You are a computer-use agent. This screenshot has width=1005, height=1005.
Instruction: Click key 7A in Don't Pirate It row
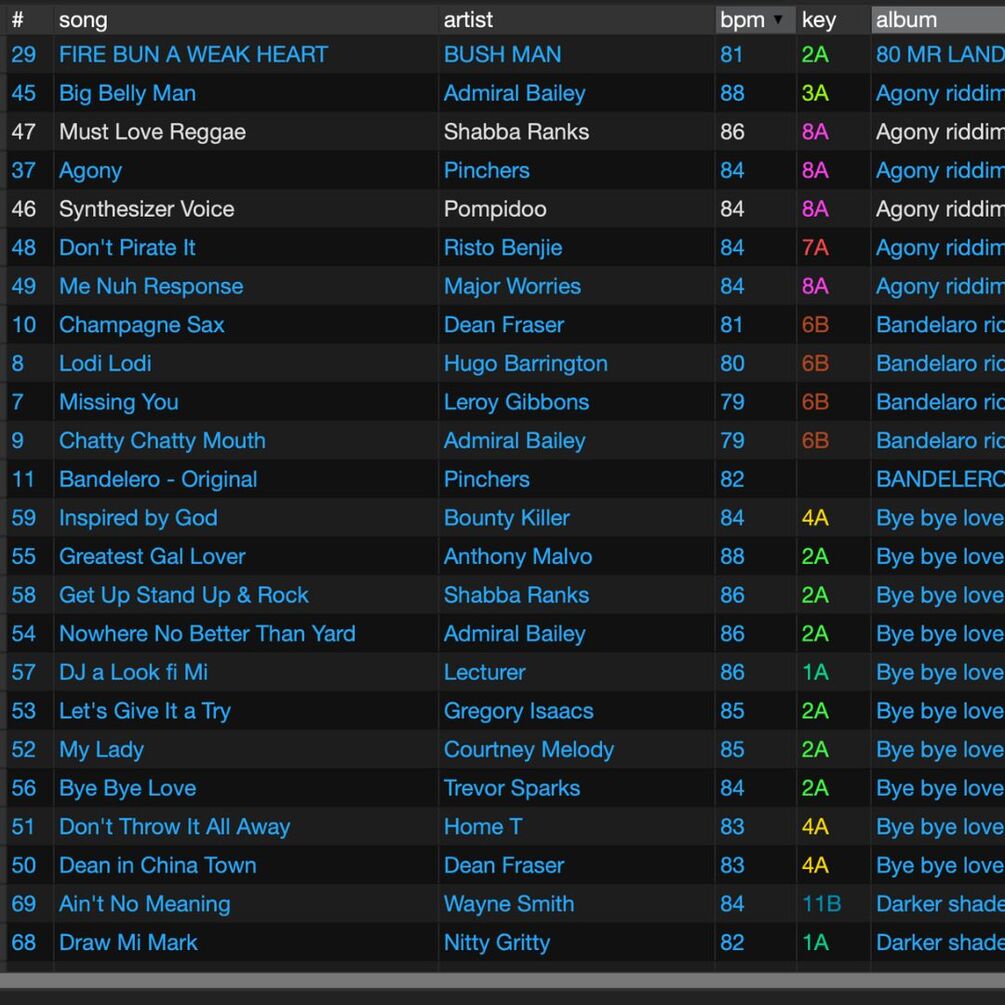pyautogui.click(x=815, y=247)
